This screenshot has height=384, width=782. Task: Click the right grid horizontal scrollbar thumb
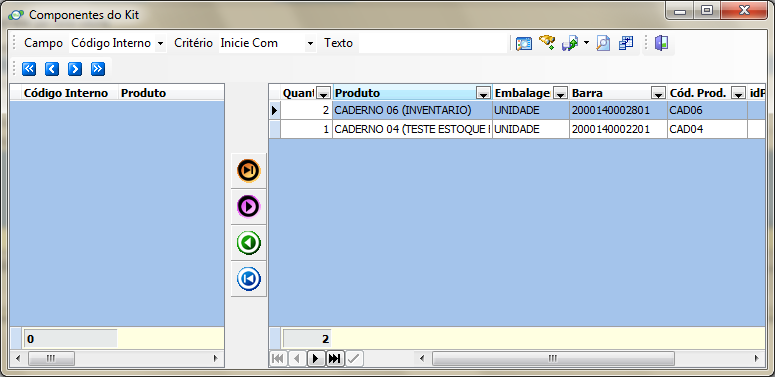click(553, 358)
